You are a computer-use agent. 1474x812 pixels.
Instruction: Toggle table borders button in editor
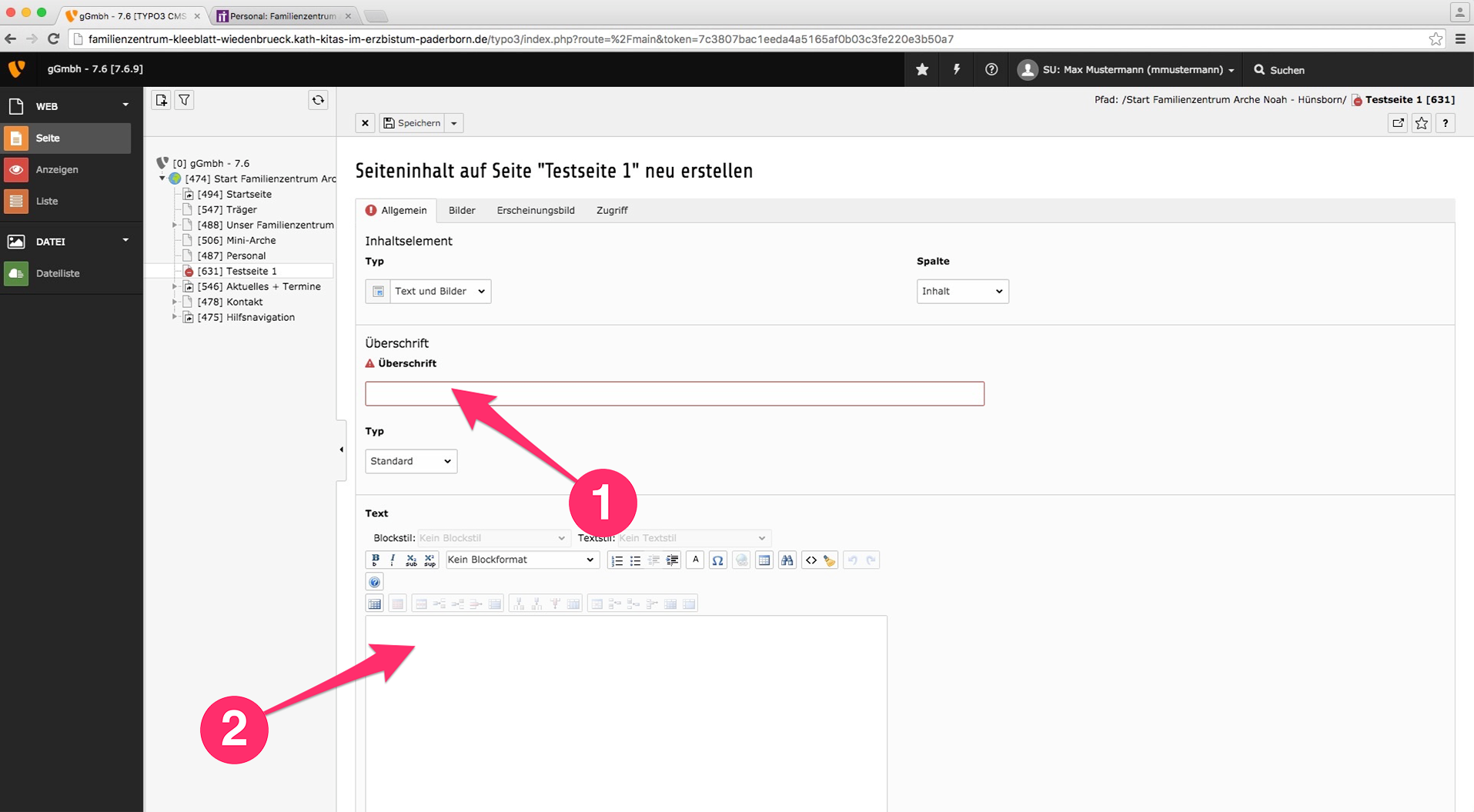[x=374, y=604]
